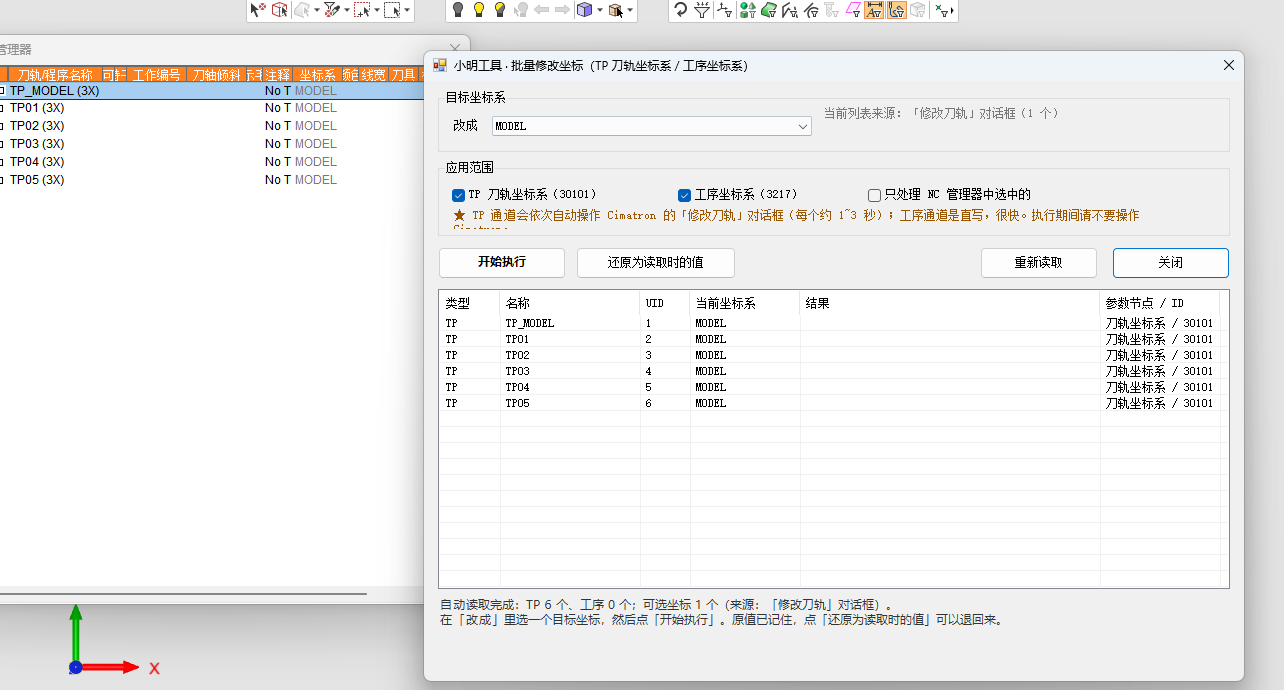Click the plain funnel filter icon
The image size is (1284, 690).
pyautogui.click(x=702, y=10)
